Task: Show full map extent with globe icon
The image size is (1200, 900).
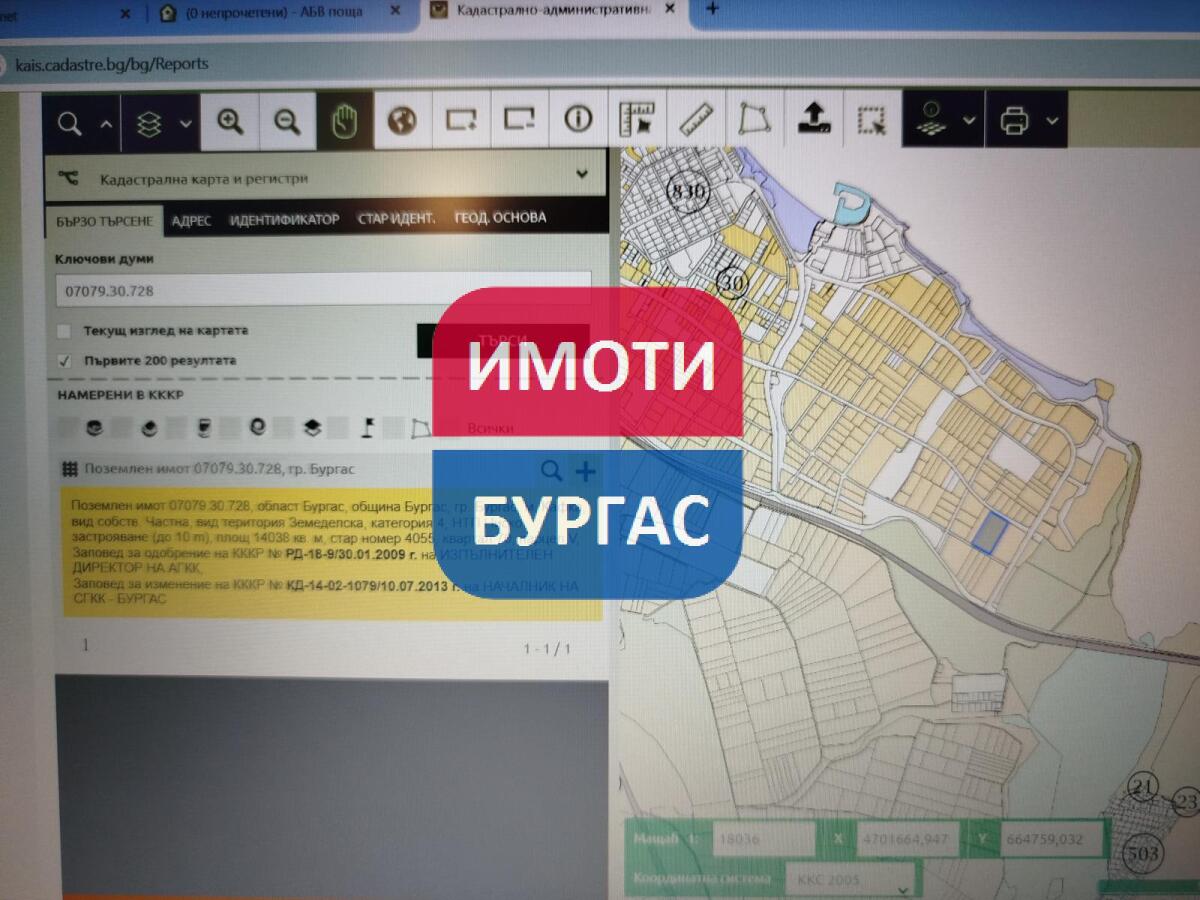Action: (402, 122)
